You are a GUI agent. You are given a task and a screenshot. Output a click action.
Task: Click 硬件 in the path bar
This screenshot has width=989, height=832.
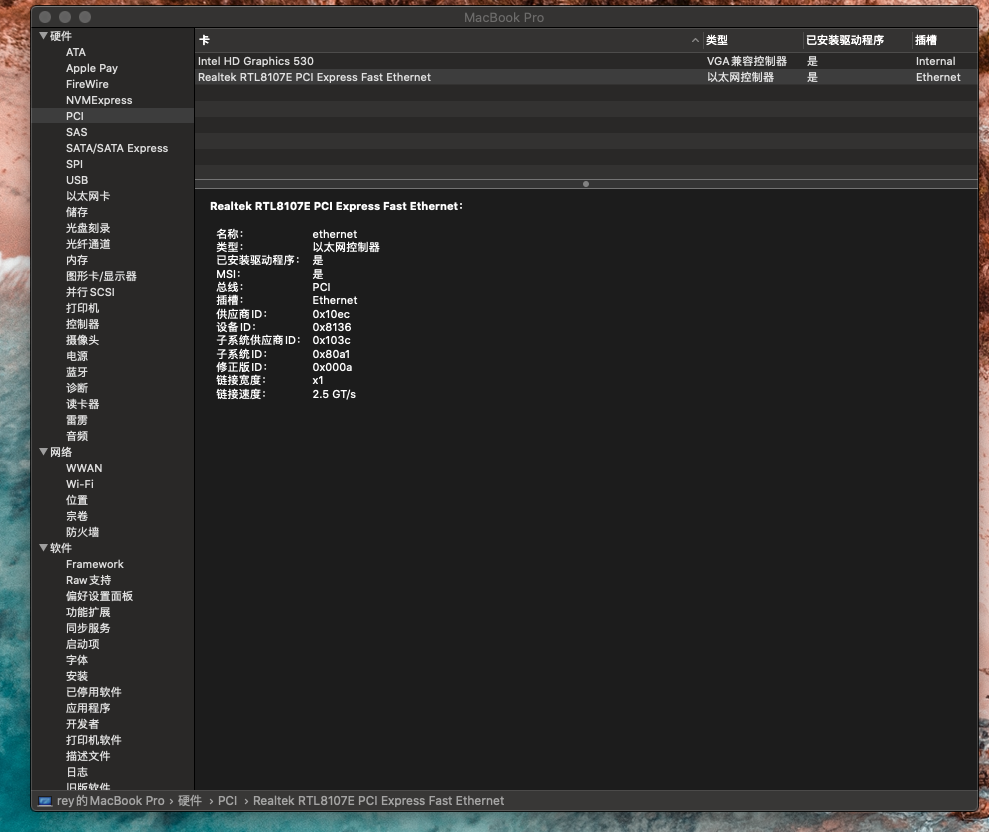click(x=189, y=801)
